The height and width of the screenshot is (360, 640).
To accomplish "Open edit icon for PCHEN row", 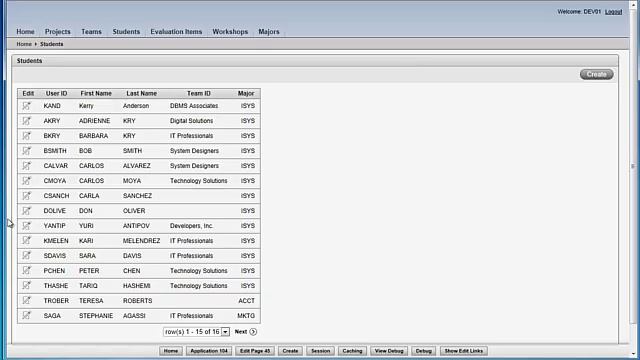I will 27,270.
